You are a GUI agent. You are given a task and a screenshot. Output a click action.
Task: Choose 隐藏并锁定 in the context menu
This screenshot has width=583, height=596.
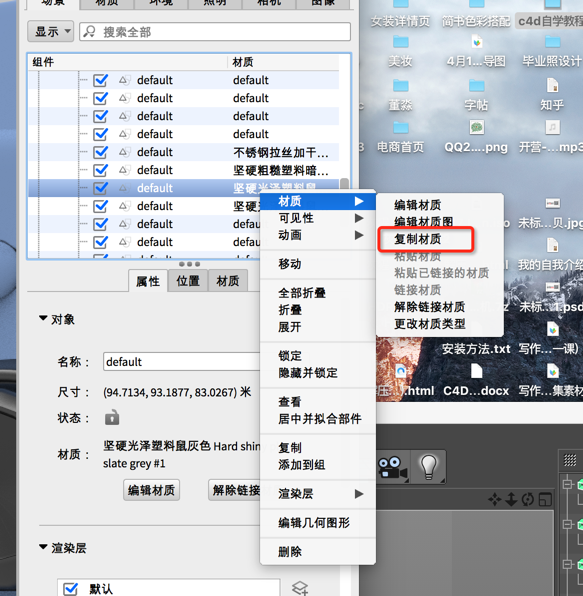[308, 372]
